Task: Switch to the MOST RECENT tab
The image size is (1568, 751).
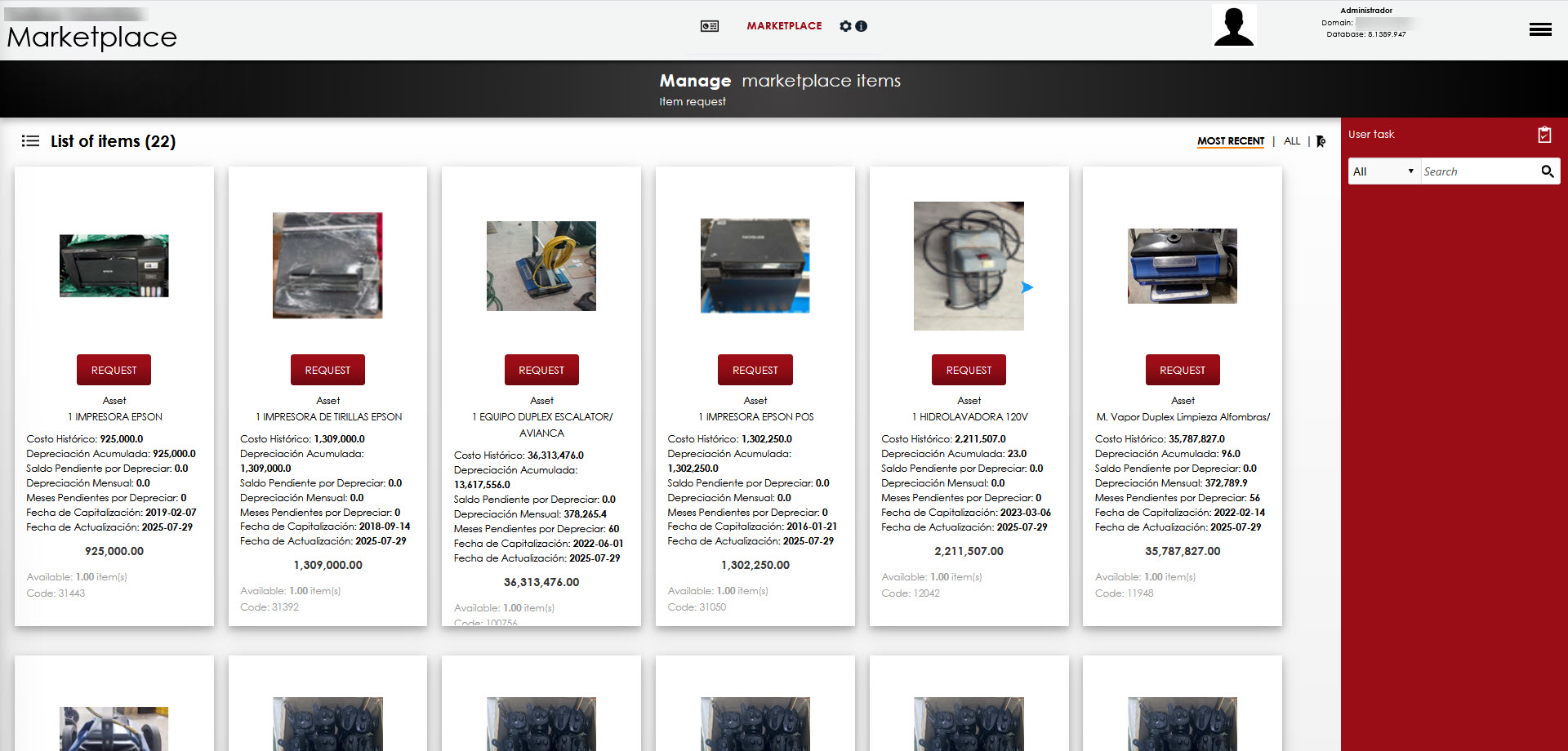Action: (1230, 141)
